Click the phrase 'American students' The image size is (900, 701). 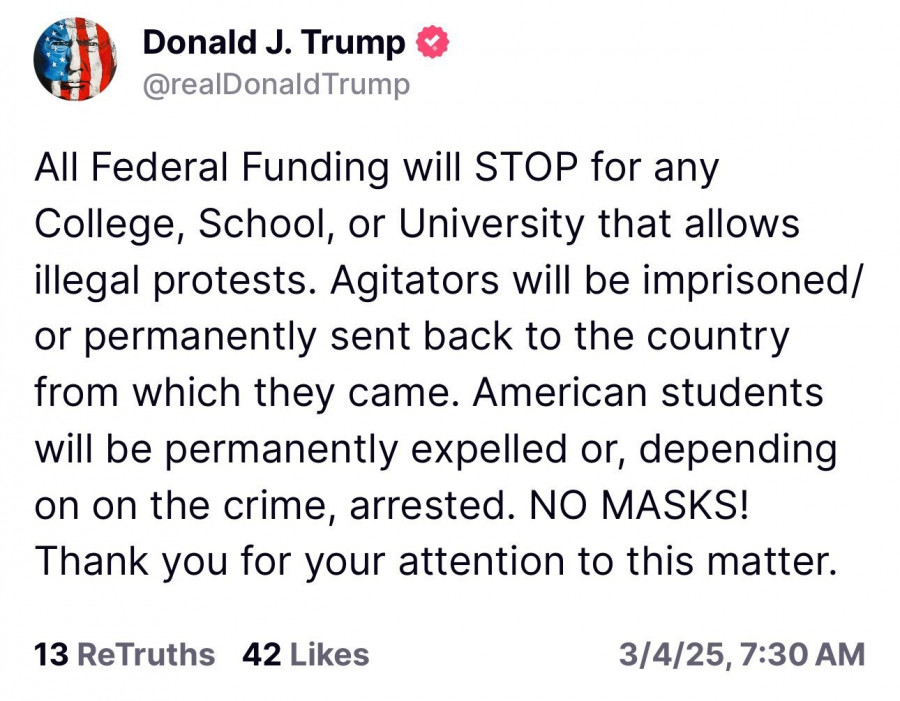648,392
